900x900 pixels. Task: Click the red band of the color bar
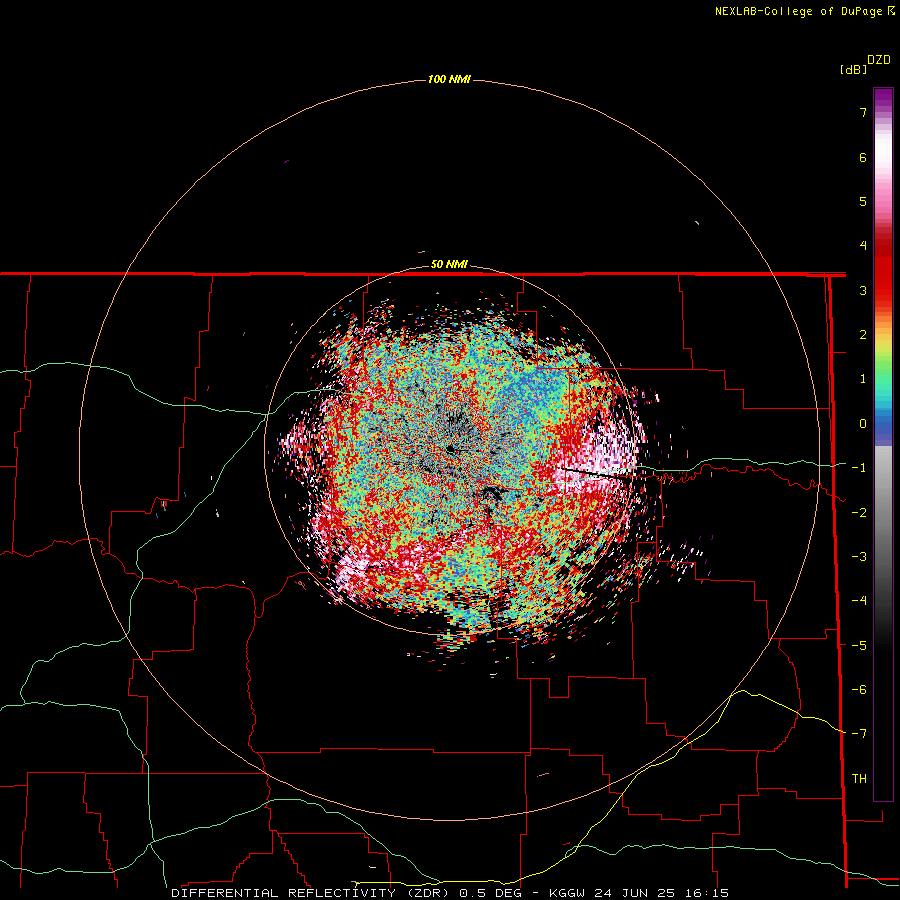point(883,276)
